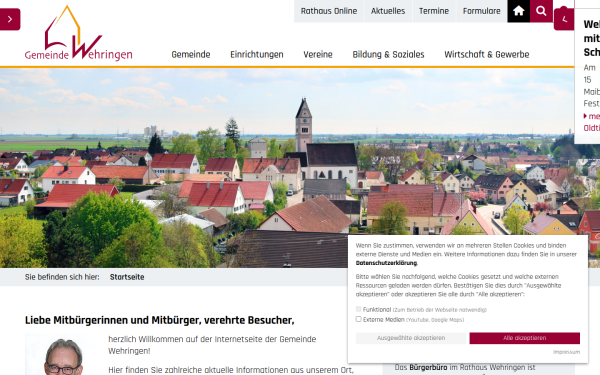
Task: Click the clock tab beside news panel
Action: 564,19
